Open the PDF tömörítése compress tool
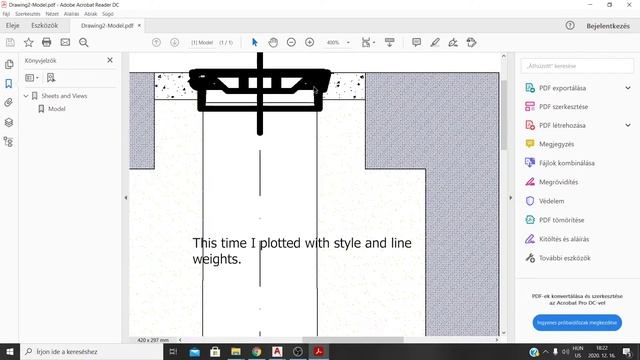This screenshot has height=360, width=640. [561, 220]
